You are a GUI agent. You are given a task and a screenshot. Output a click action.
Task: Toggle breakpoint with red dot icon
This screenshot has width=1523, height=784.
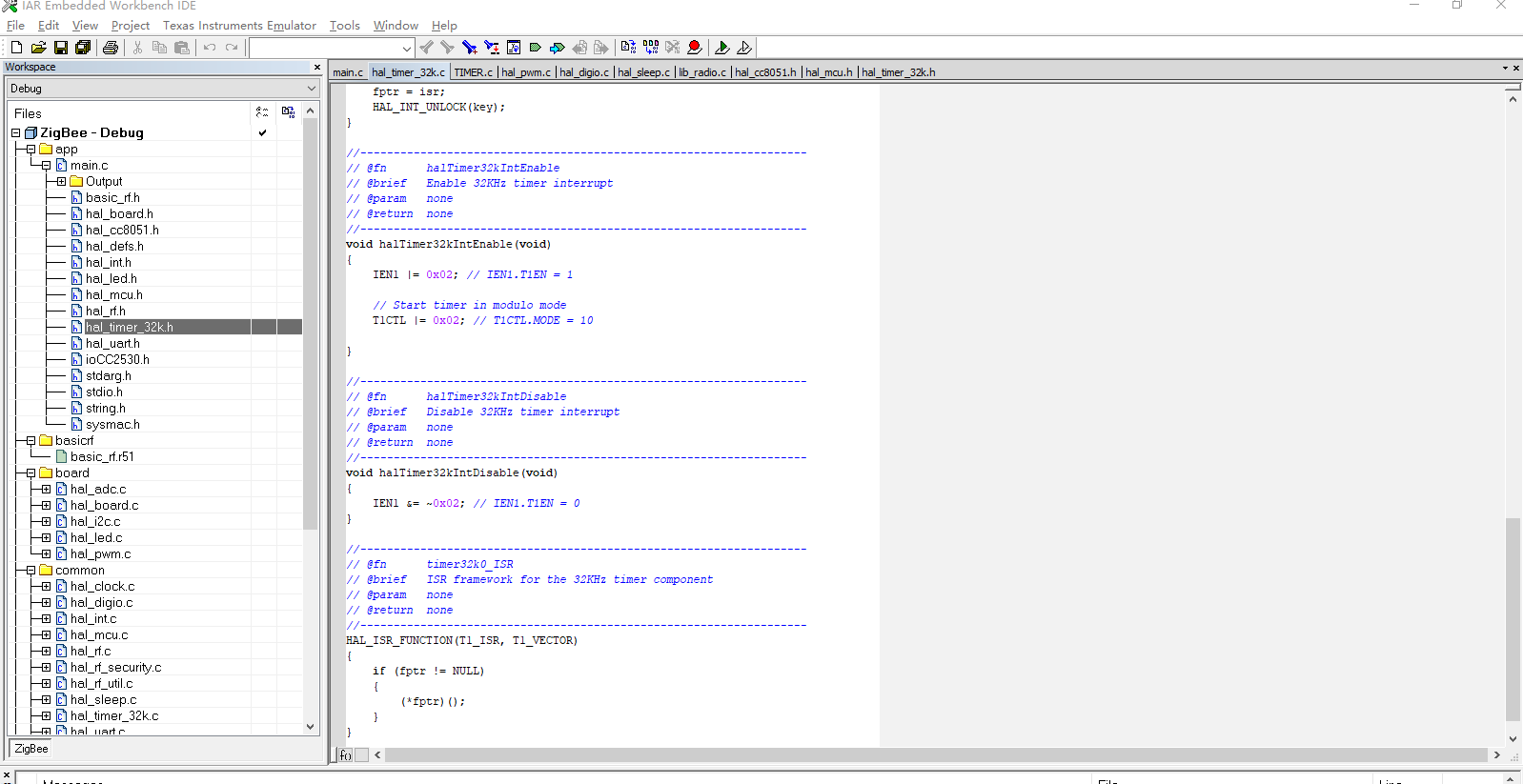tap(695, 48)
